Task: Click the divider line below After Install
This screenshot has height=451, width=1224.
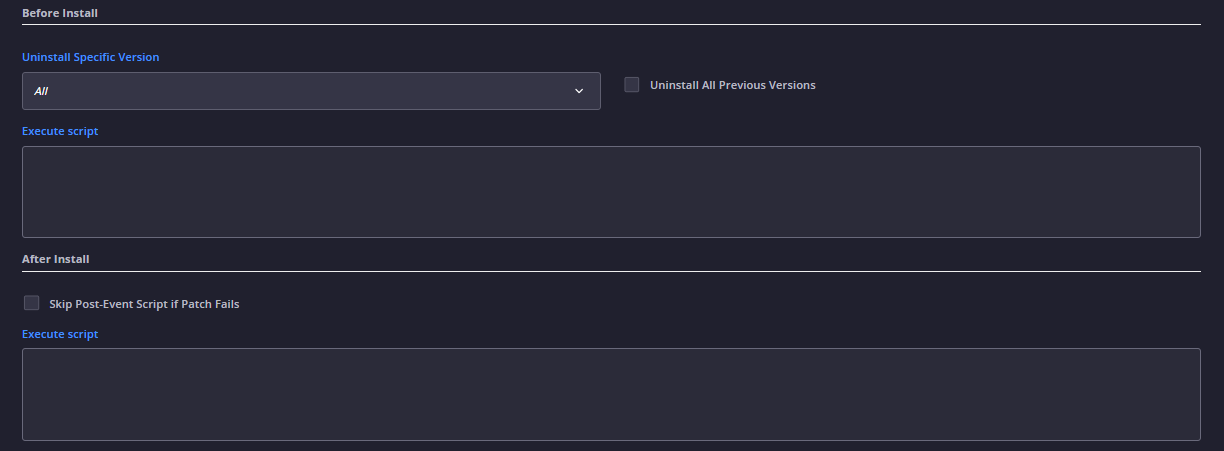Action: (x=611, y=271)
